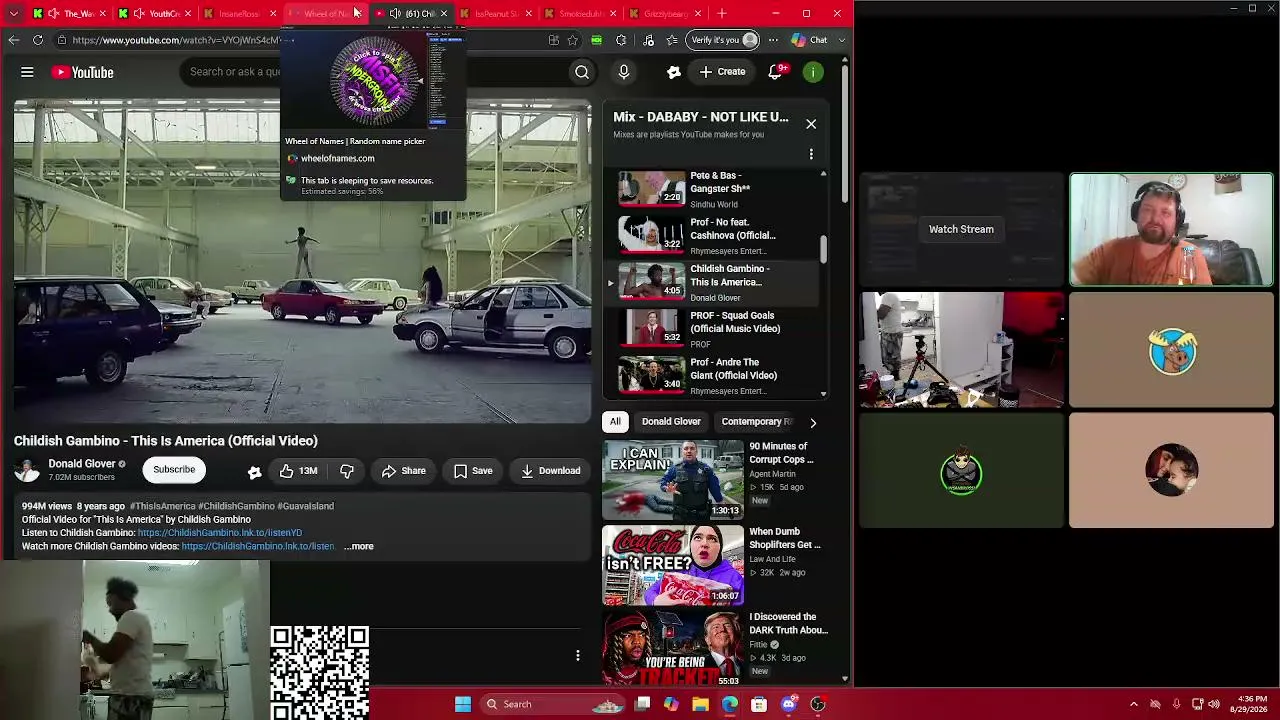1280x720 pixels.
Task: Bookmark this page with the star icon
Action: pyautogui.click(x=572, y=40)
